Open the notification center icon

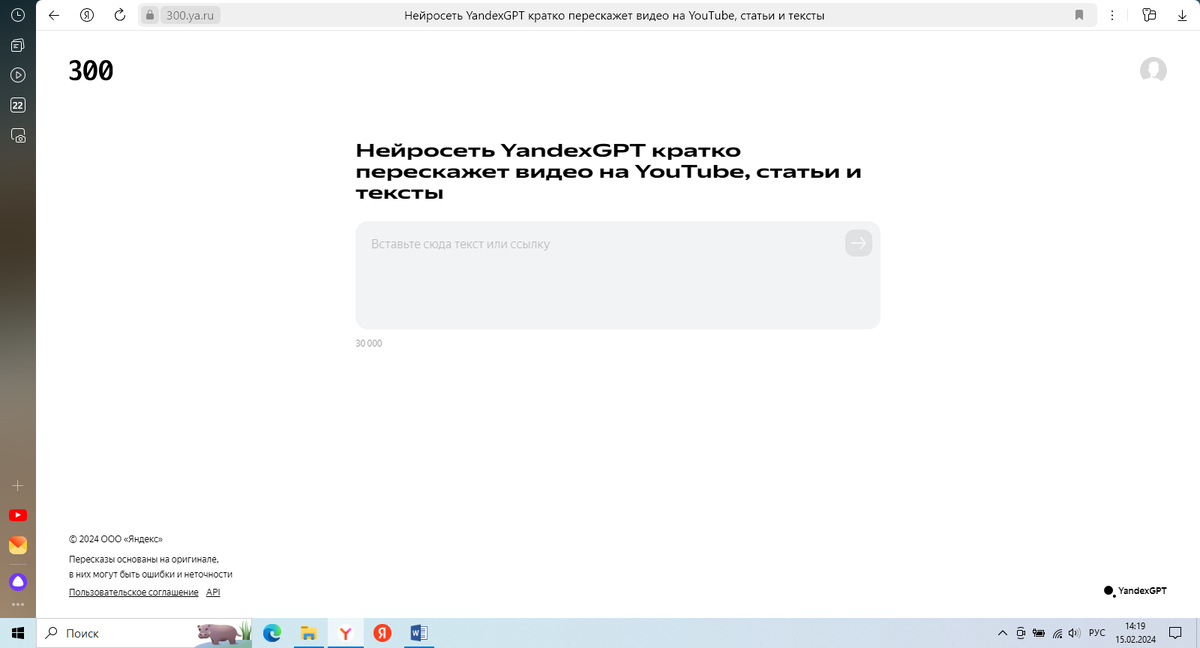[x=1175, y=633]
